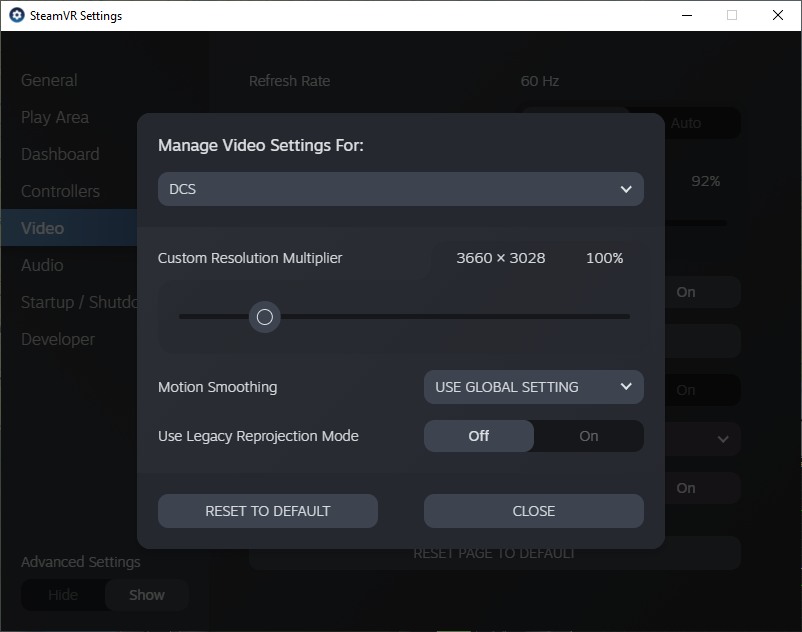Screen dimensions: 802x632
Task: Open the DCS application dropdown
Action: (x=400, y=189)
